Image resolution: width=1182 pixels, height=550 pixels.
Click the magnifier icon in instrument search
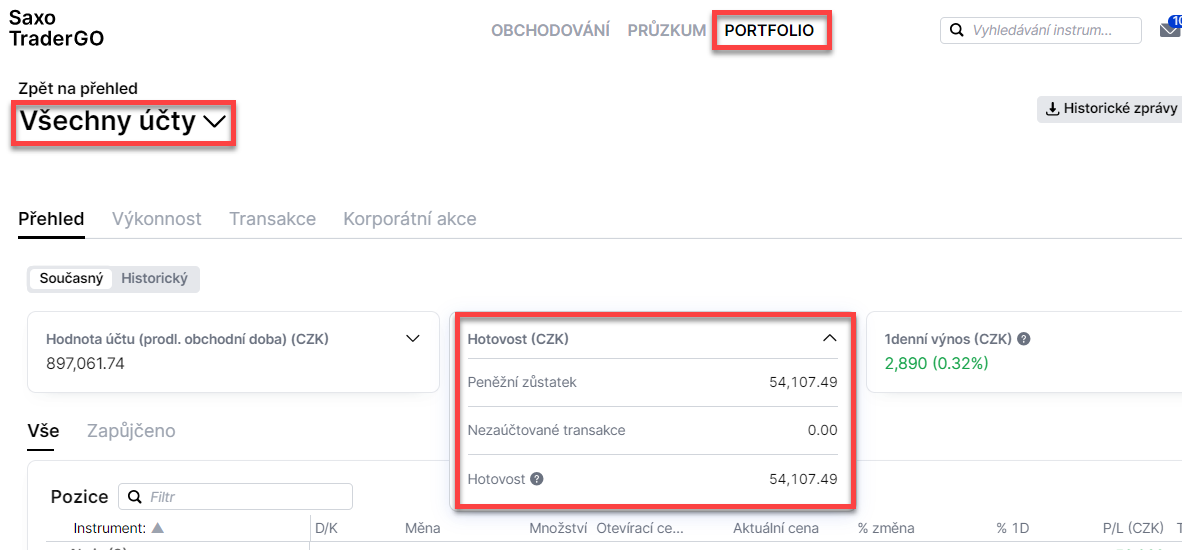[957, 31]
